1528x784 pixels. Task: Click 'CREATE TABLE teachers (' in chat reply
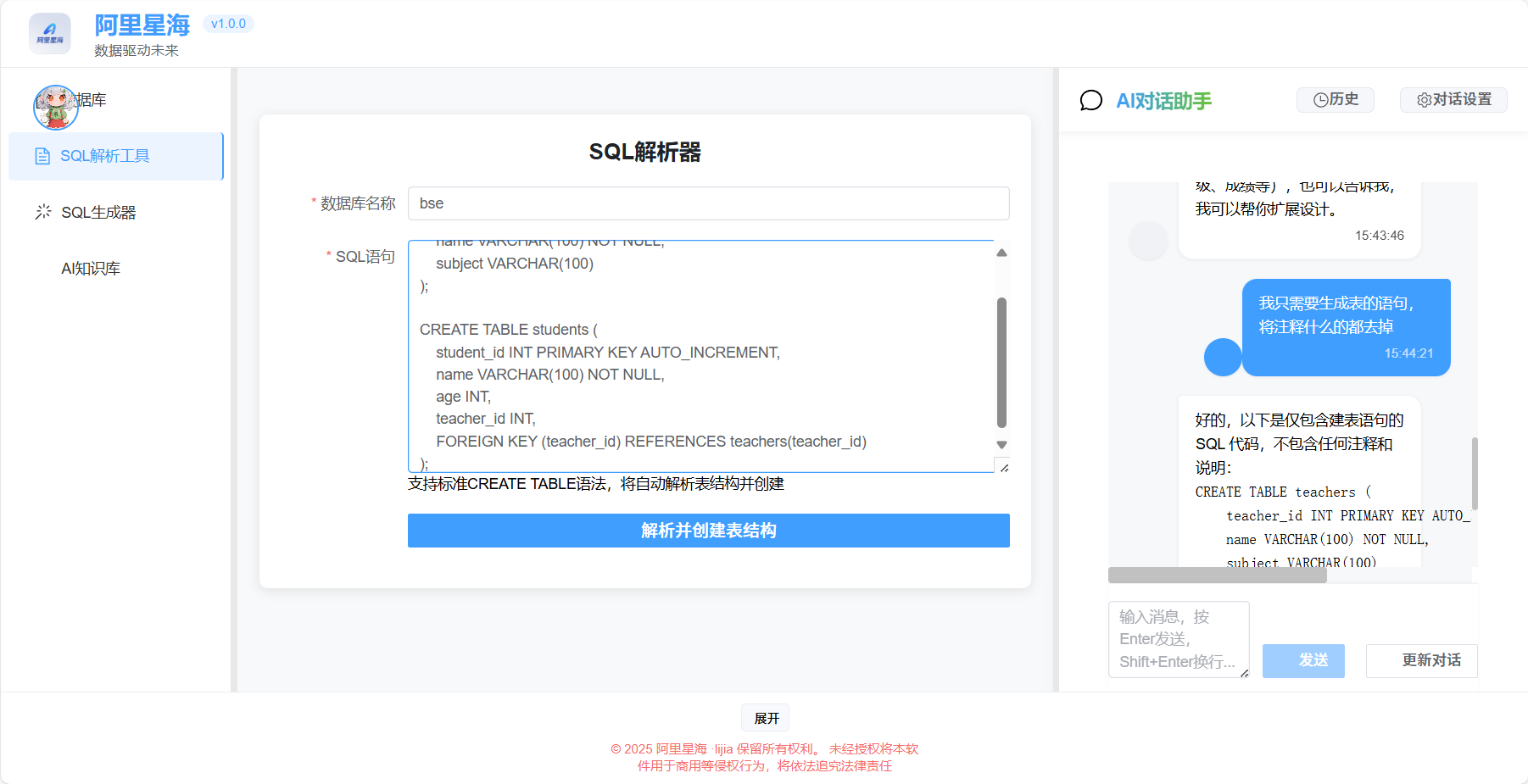coord(1283,492)
